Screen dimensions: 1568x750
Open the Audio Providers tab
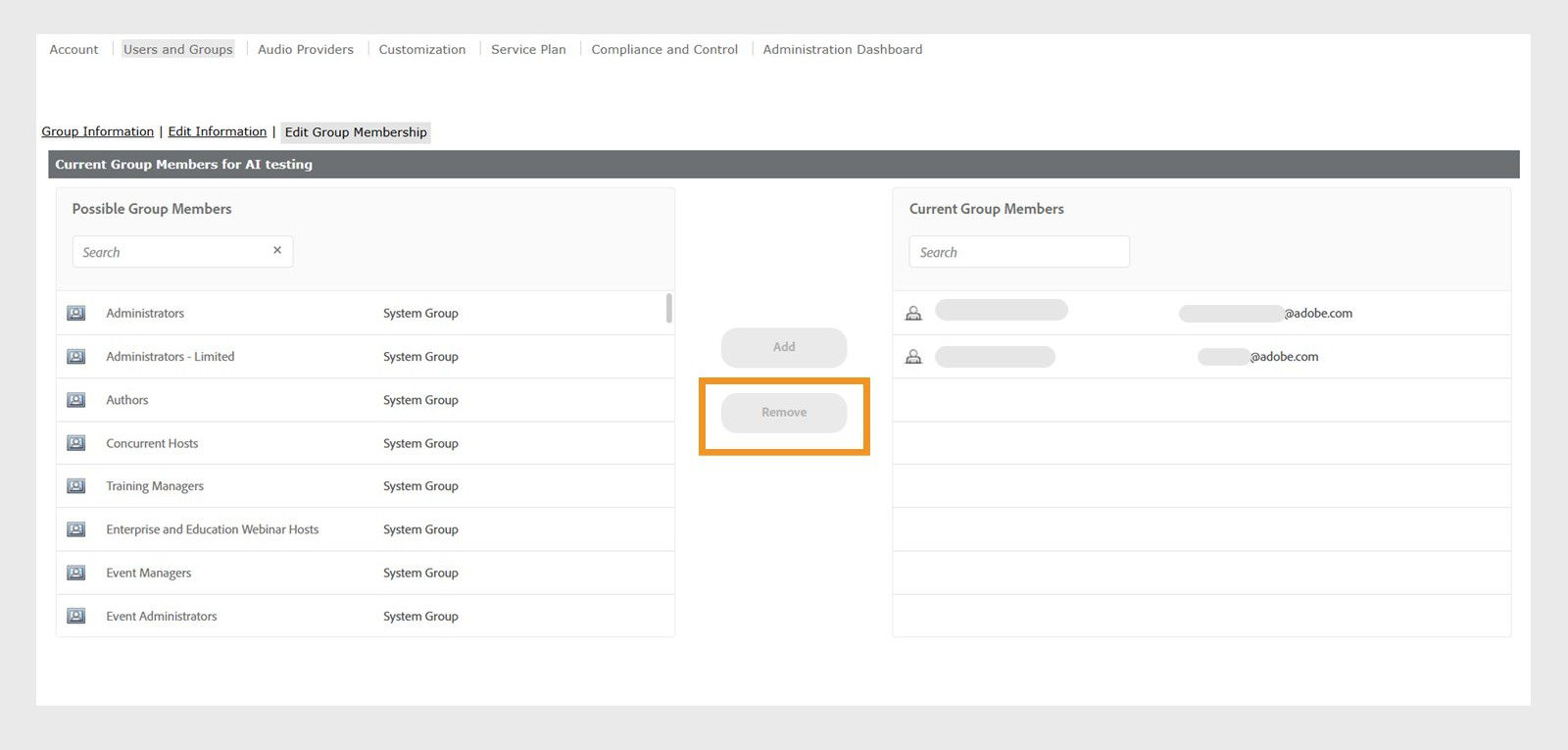pyautogui.click(x=306, y=49)
